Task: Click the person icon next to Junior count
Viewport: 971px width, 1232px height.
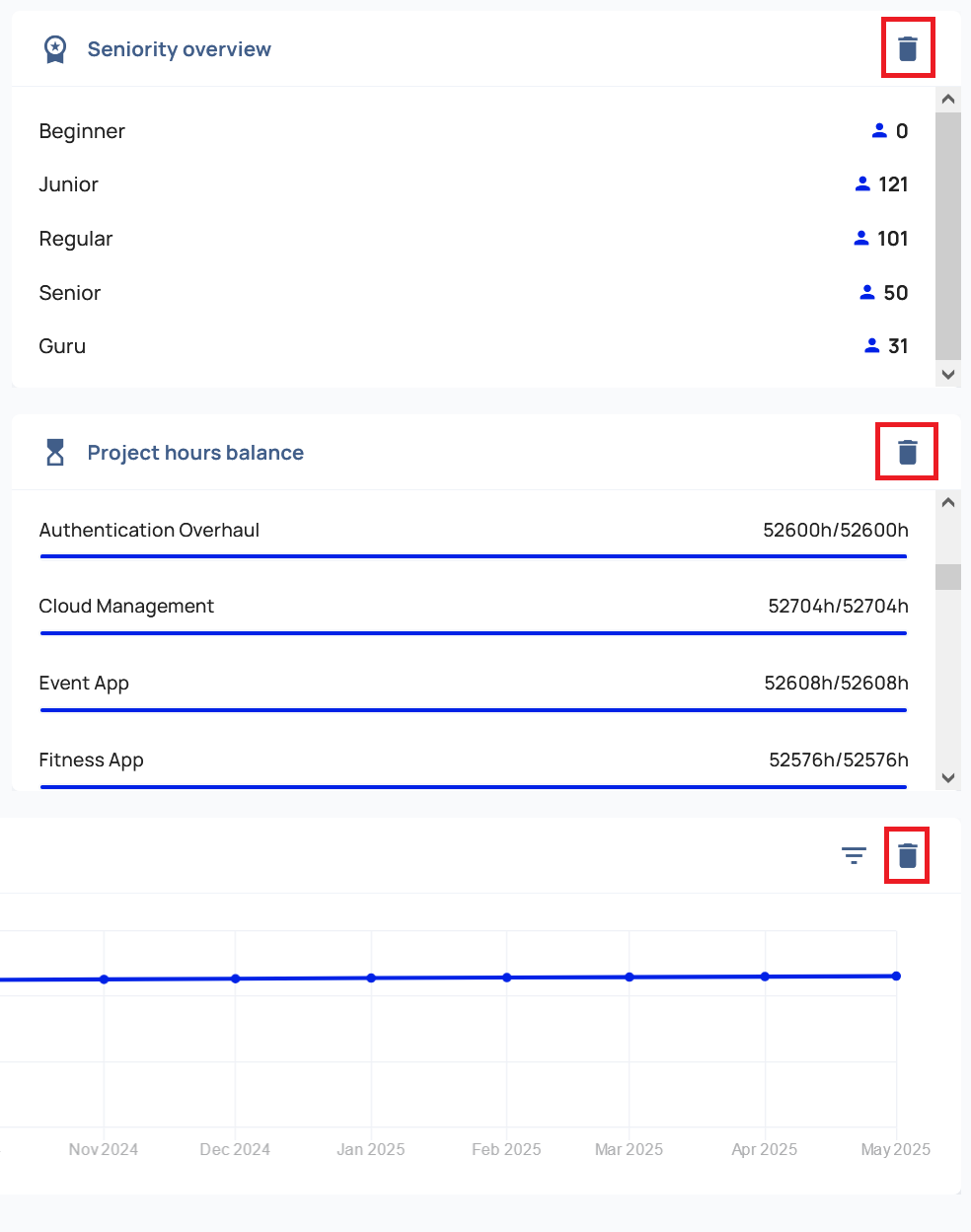Action: coord(862,184)
